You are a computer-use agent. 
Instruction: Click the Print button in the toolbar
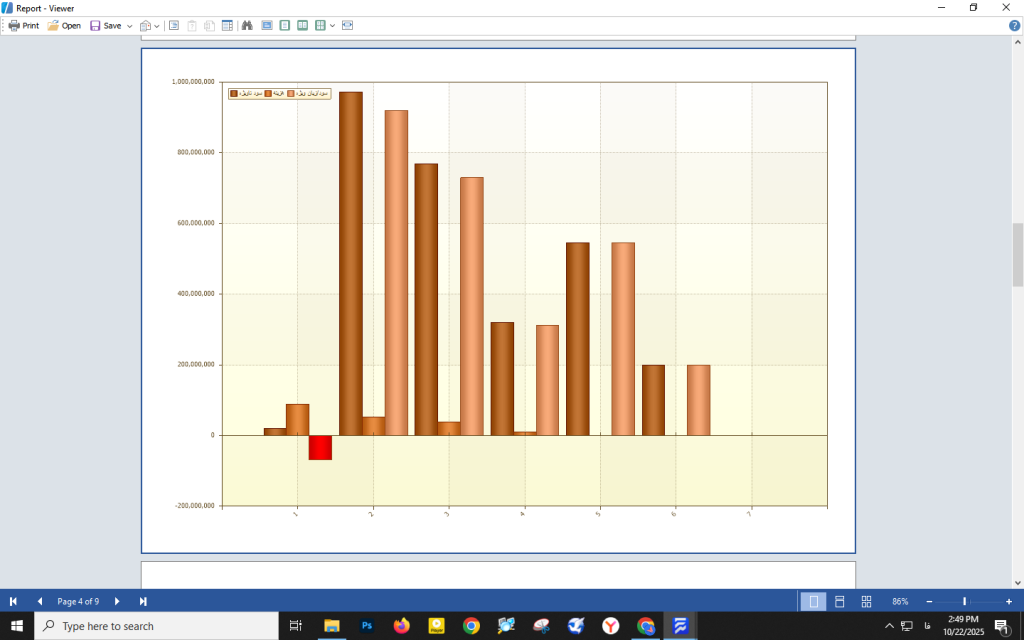point(24,25)
